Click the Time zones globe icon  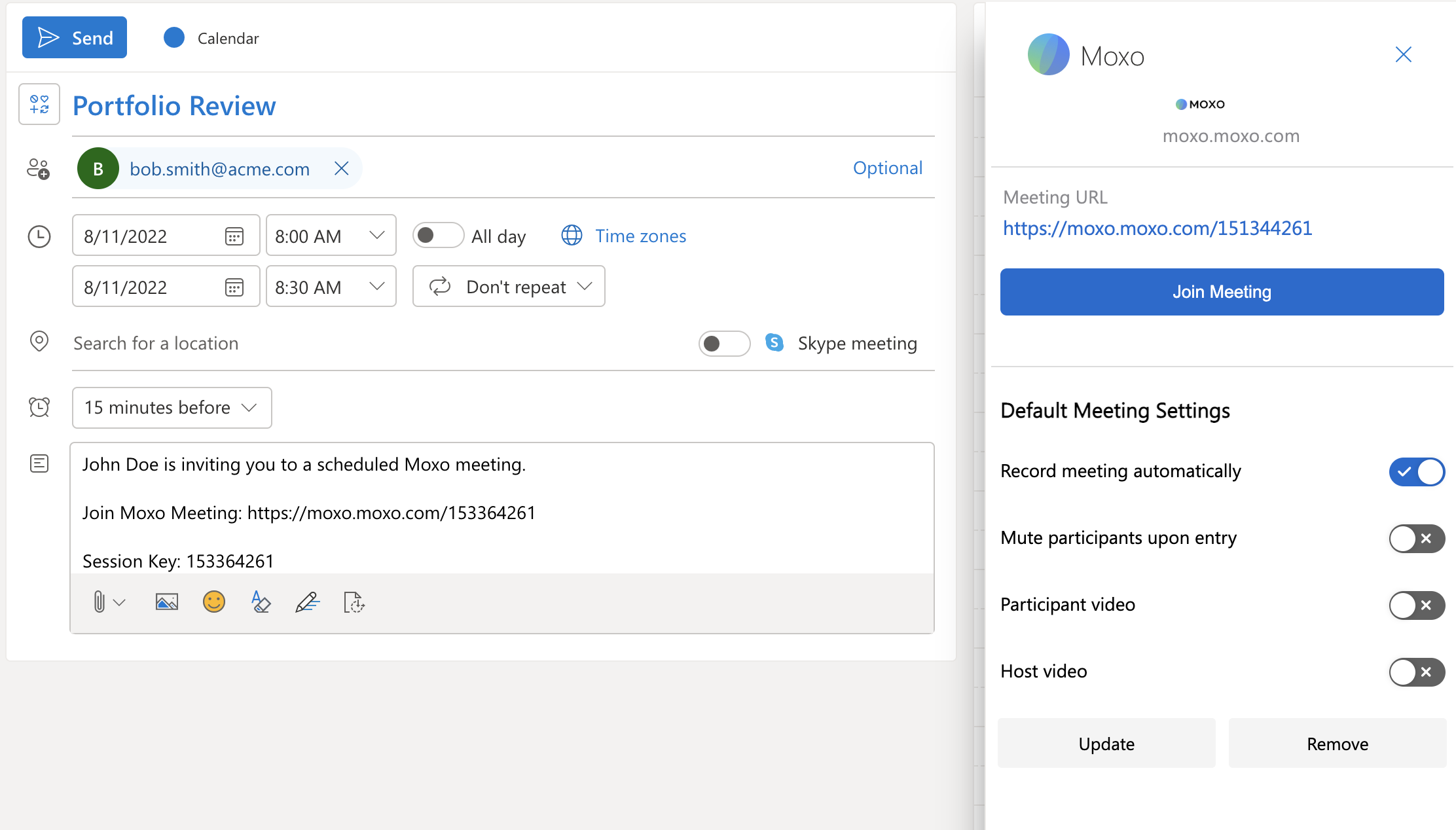click(x=572, y=236)
